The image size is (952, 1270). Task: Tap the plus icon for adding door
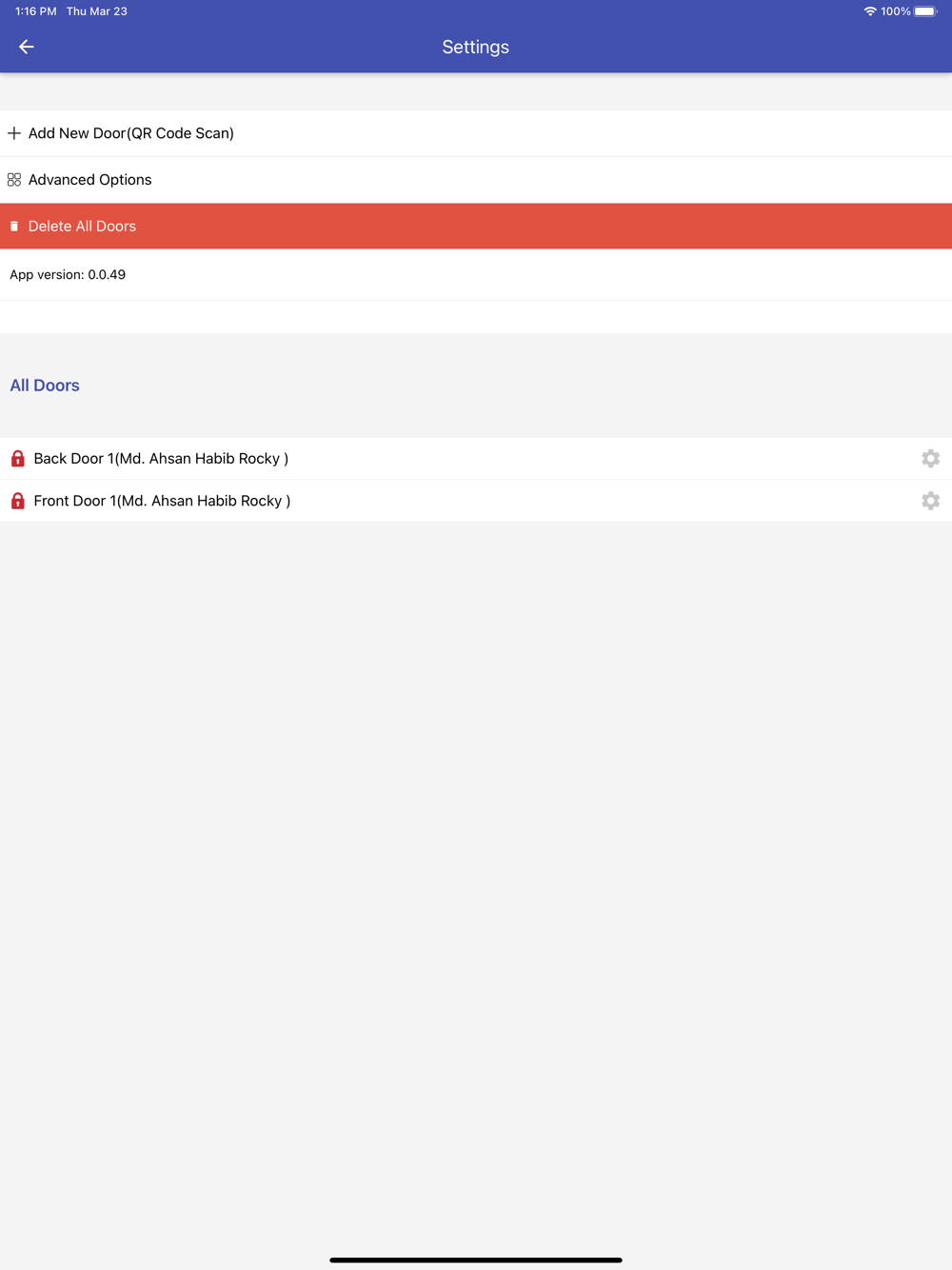[14, 133]
